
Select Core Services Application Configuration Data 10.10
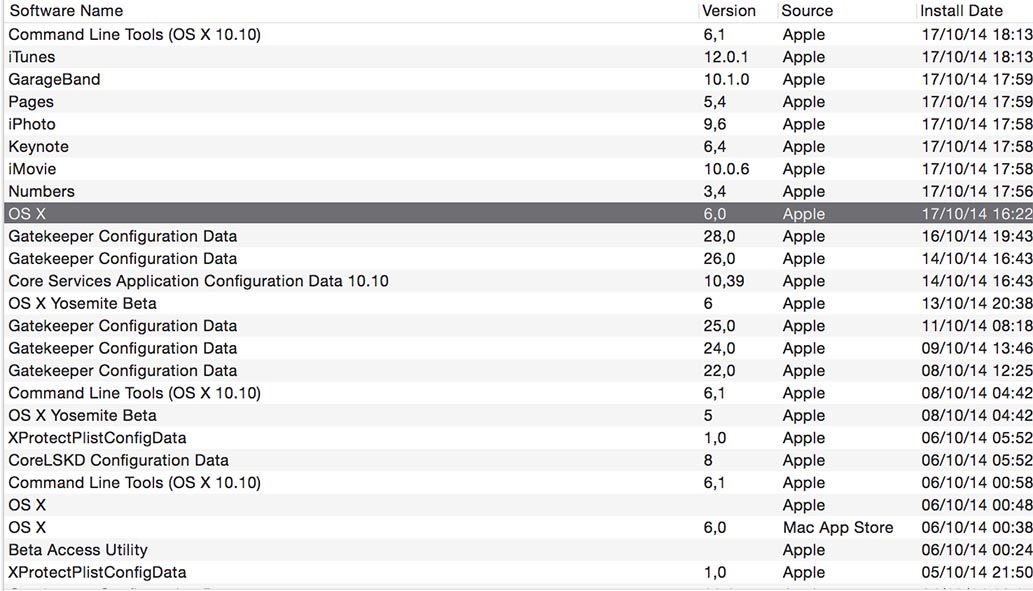click(x=518, y=281)
